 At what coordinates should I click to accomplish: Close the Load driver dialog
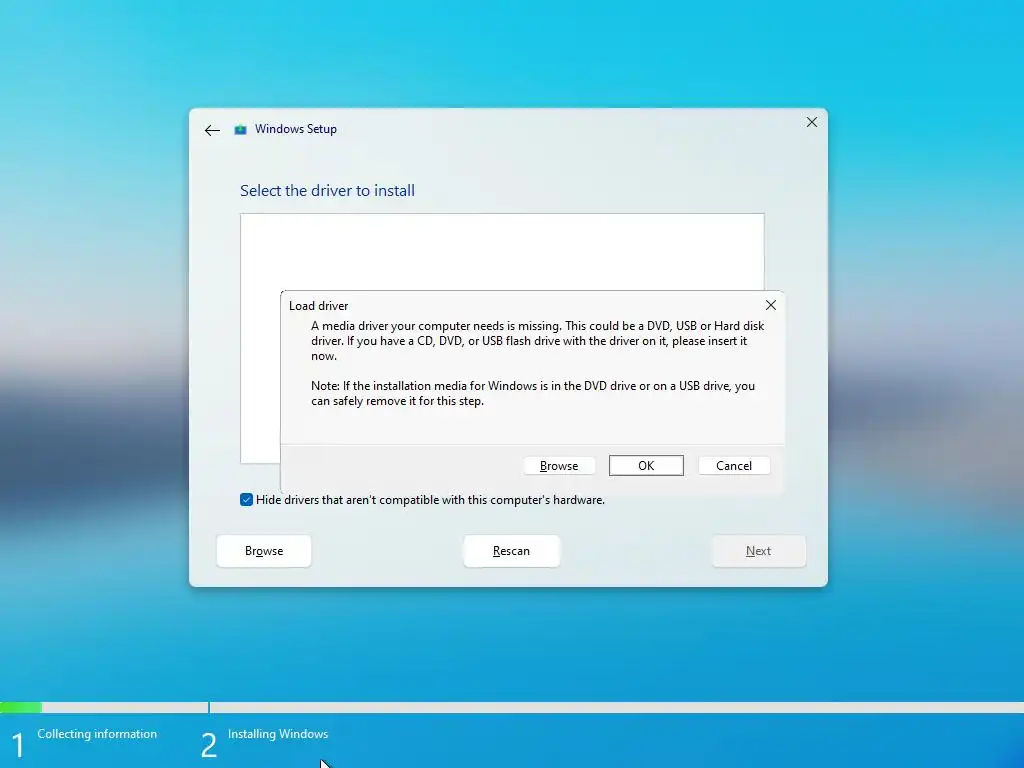[771, 305]
